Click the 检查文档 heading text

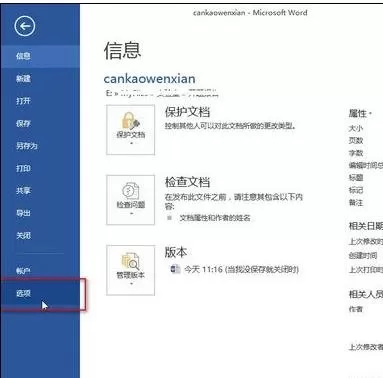(187, 182)
